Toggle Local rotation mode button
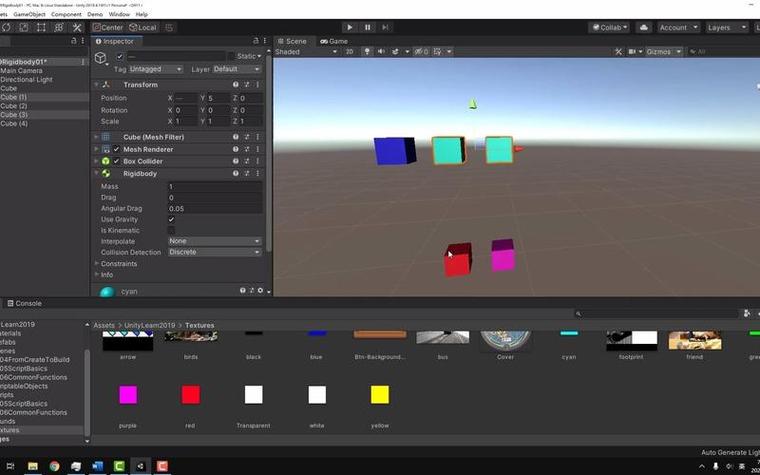The image size is (760, 475). pos(143,28)
